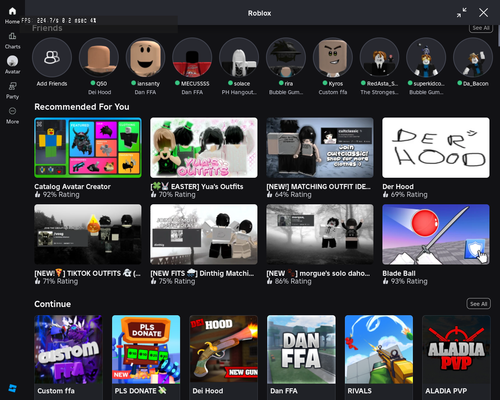Click the Catalog Avatar Creator title text

coord(72,187)
